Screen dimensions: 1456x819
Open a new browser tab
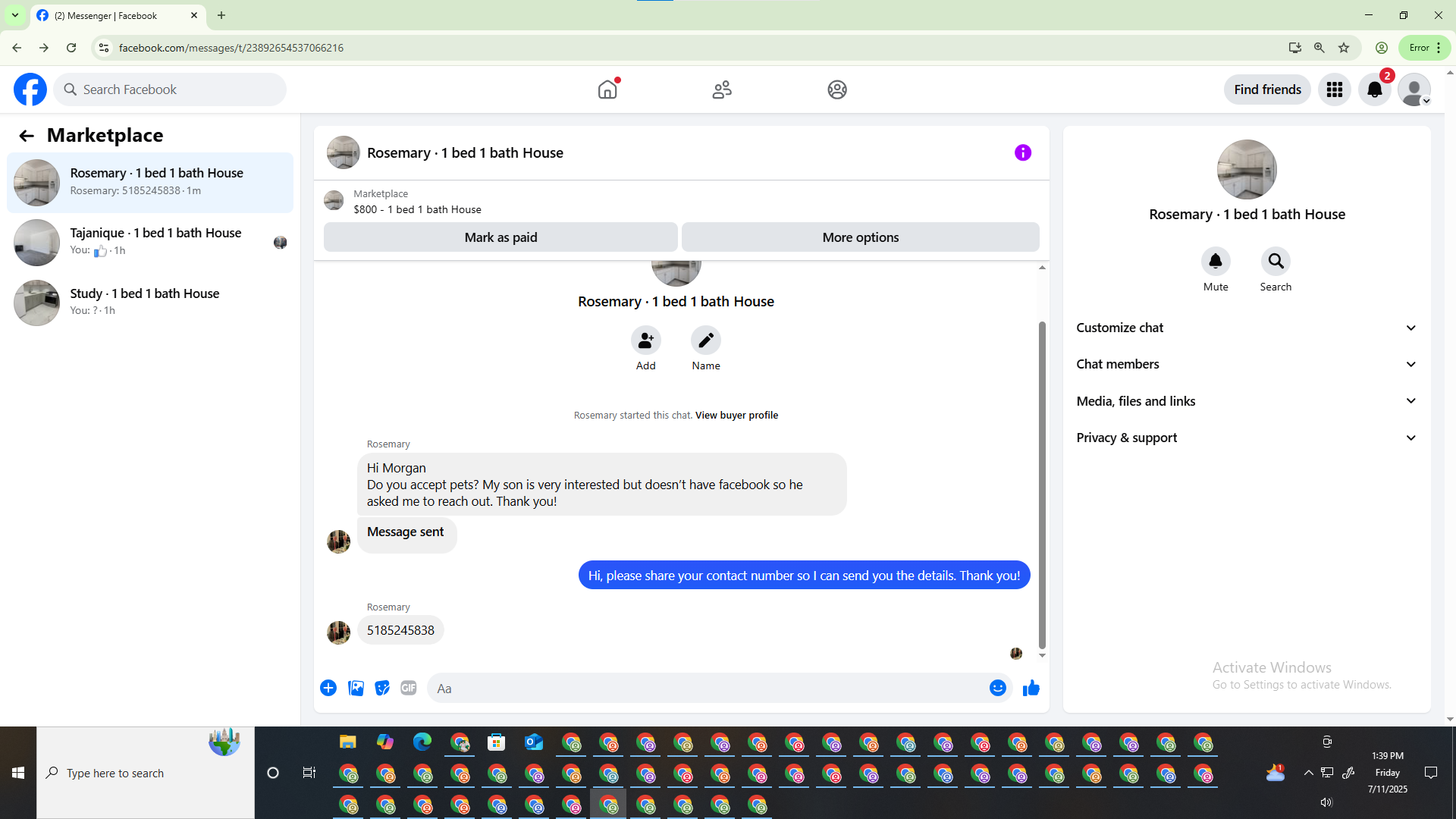coord(221,15)
